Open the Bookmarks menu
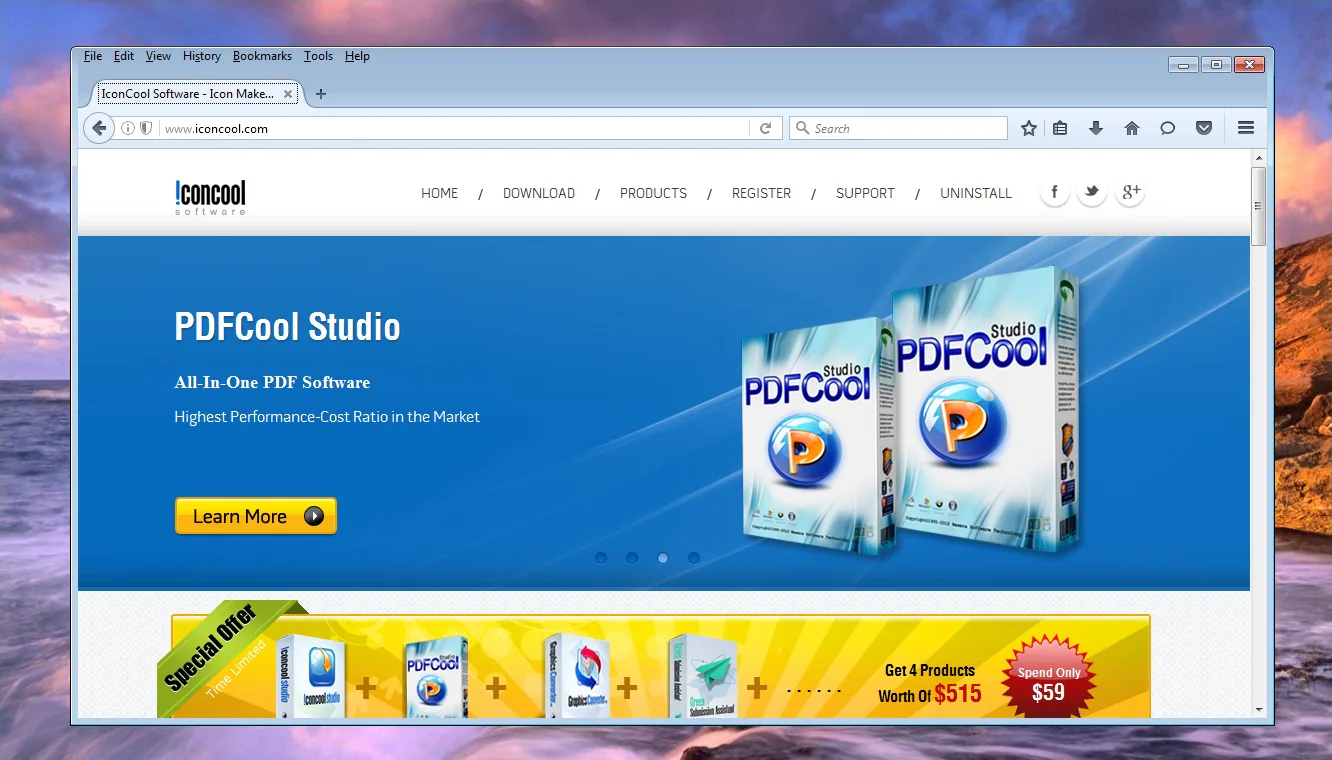This screenshot has width=1332, height=760. pos(262,56)
